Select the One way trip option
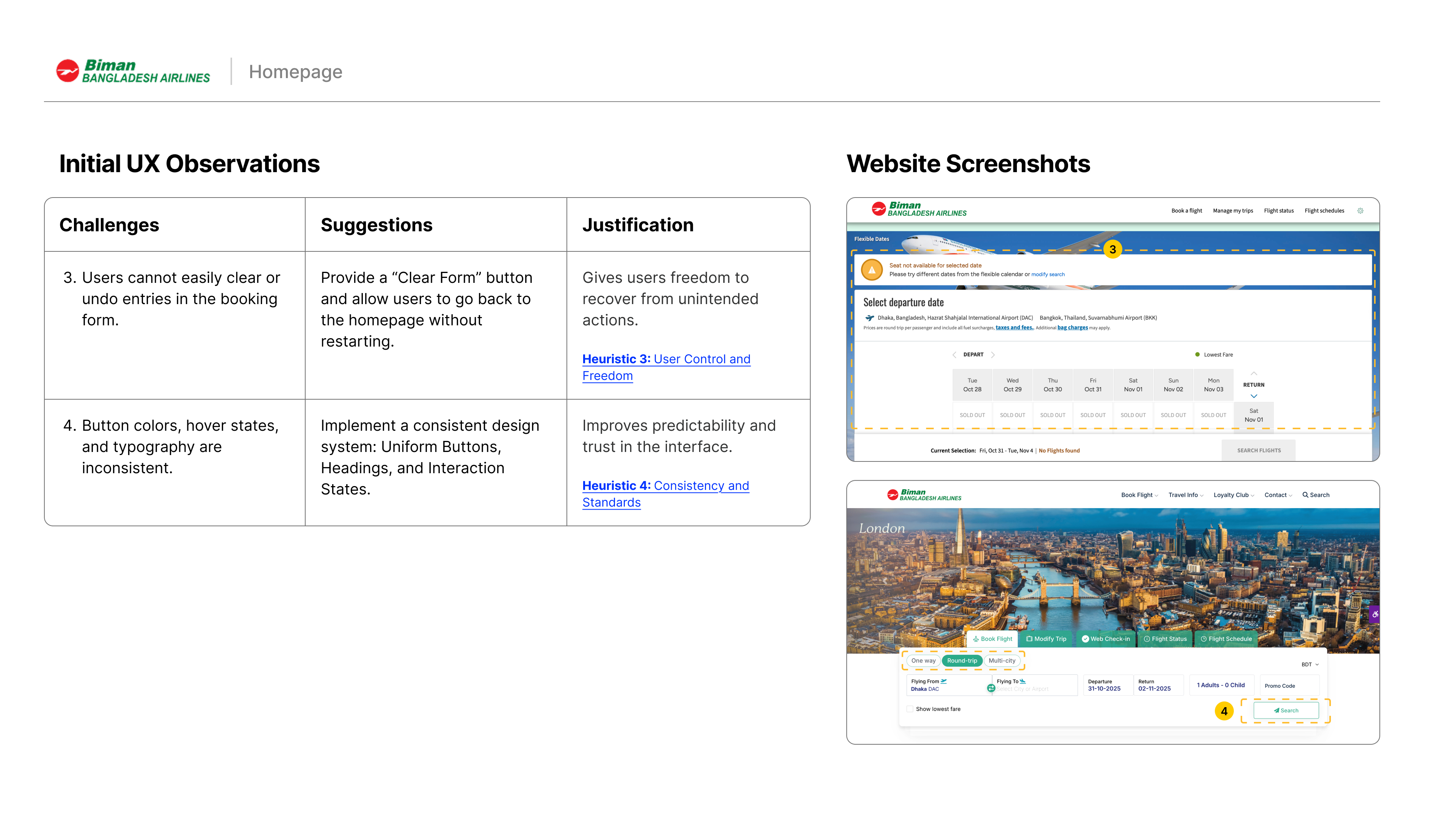1456x819 pixels. 923,661
